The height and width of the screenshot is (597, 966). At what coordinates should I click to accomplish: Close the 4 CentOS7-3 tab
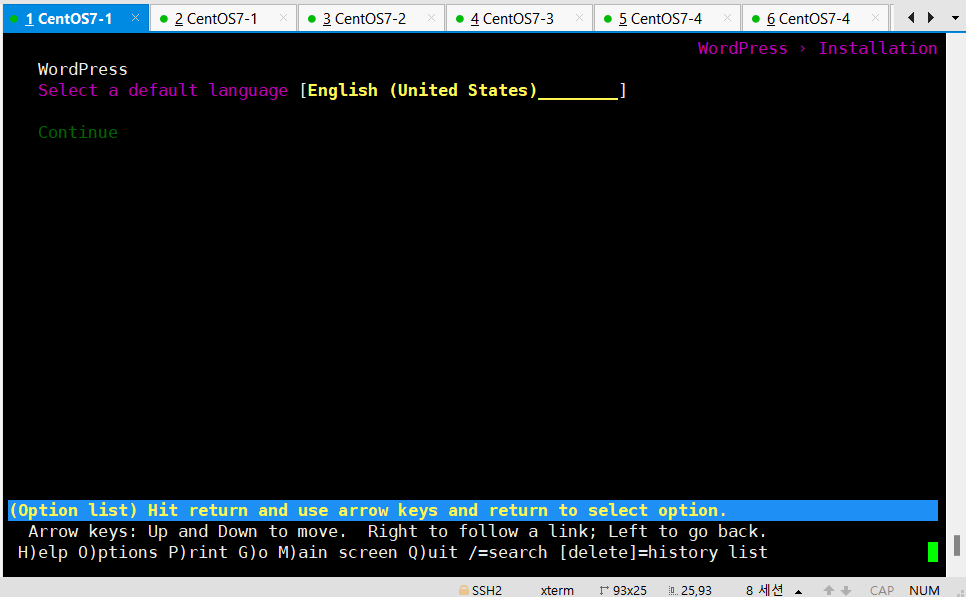pos(579,18)
